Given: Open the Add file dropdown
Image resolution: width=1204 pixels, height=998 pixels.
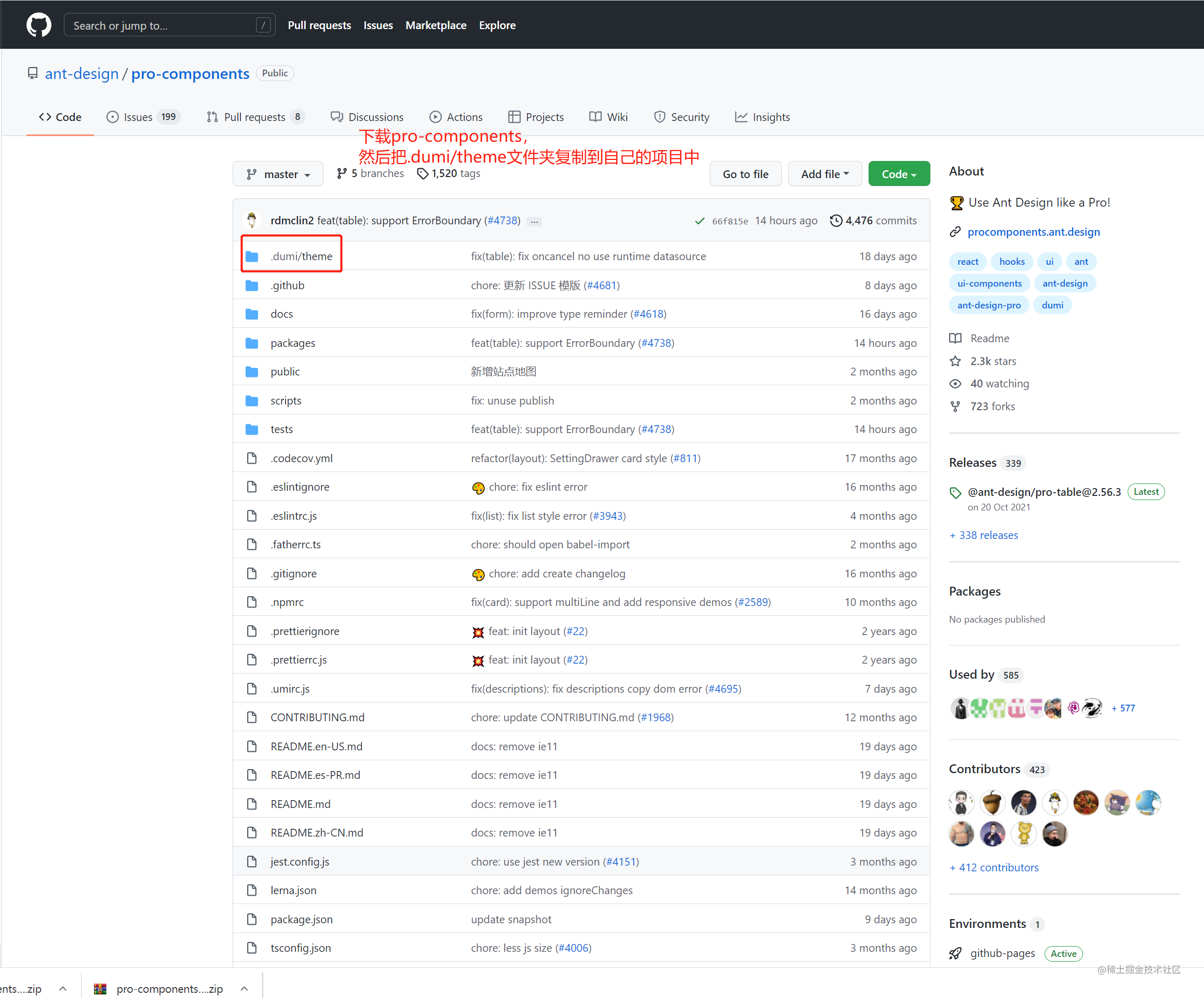Looking at the screenshot, I should pos(824,174).
